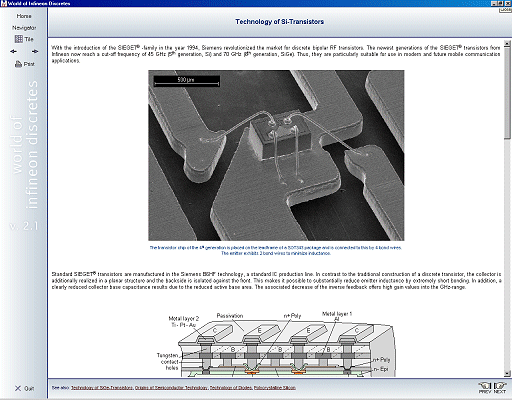
Task: Click the blue image caption text
Action: point(276,250)
